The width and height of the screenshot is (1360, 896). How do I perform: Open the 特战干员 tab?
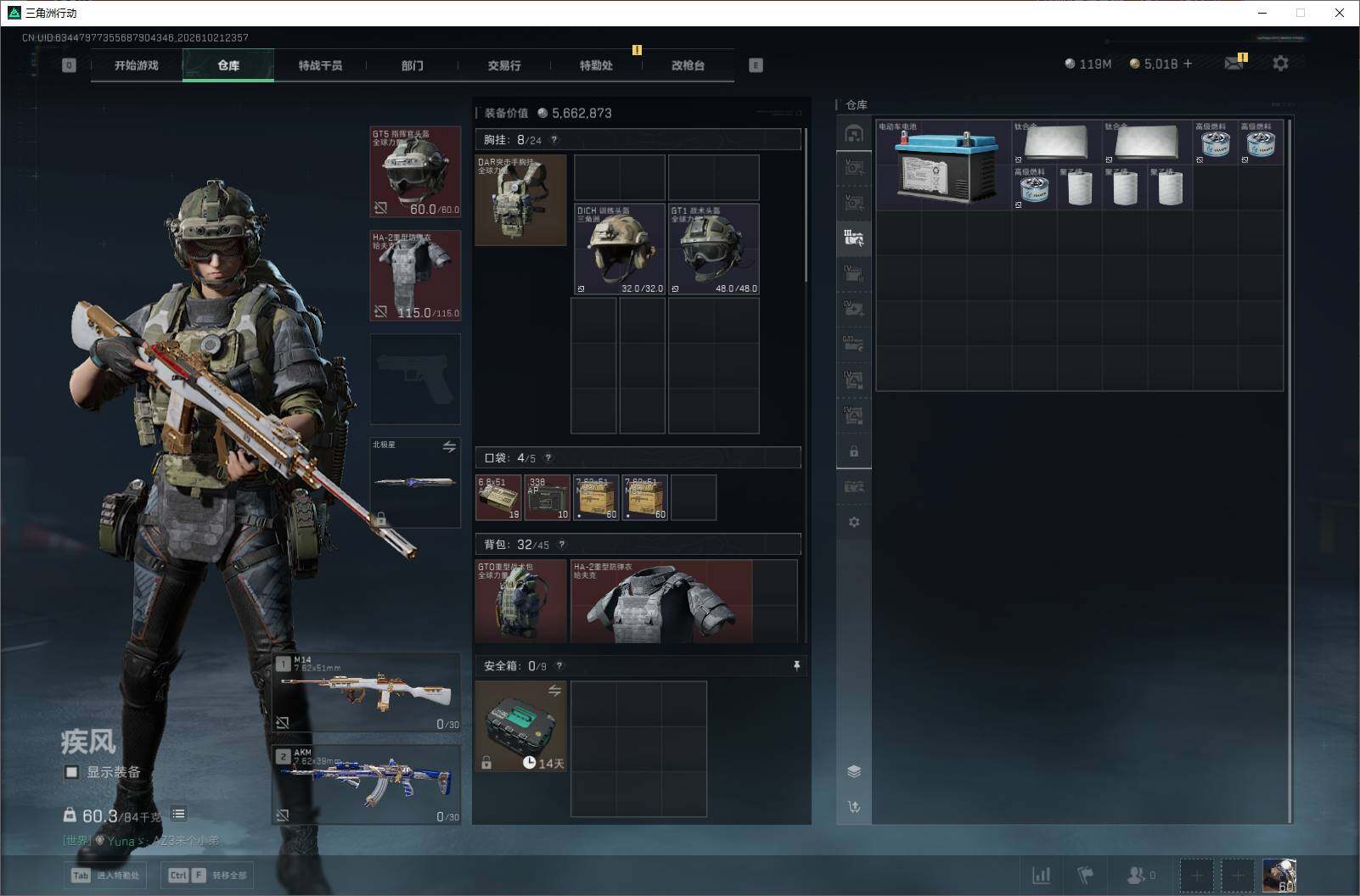click(320, 65)
